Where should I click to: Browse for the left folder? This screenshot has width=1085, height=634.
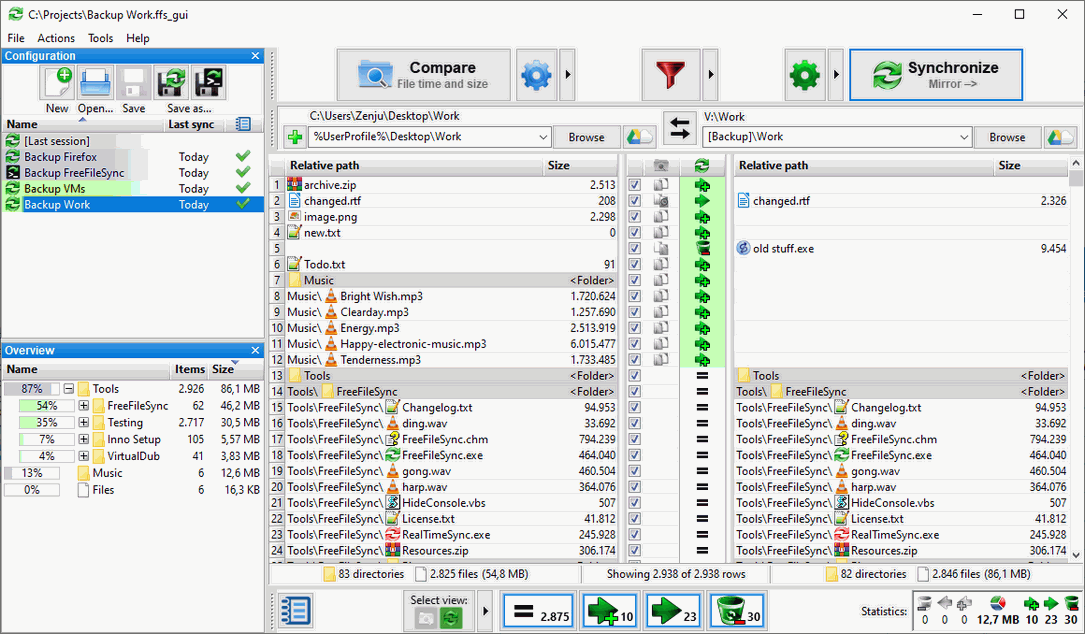587,137
